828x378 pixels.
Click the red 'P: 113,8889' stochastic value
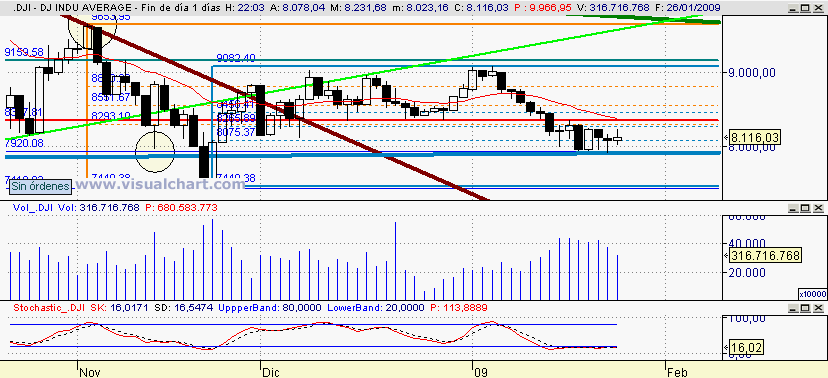tap(459, 307)
